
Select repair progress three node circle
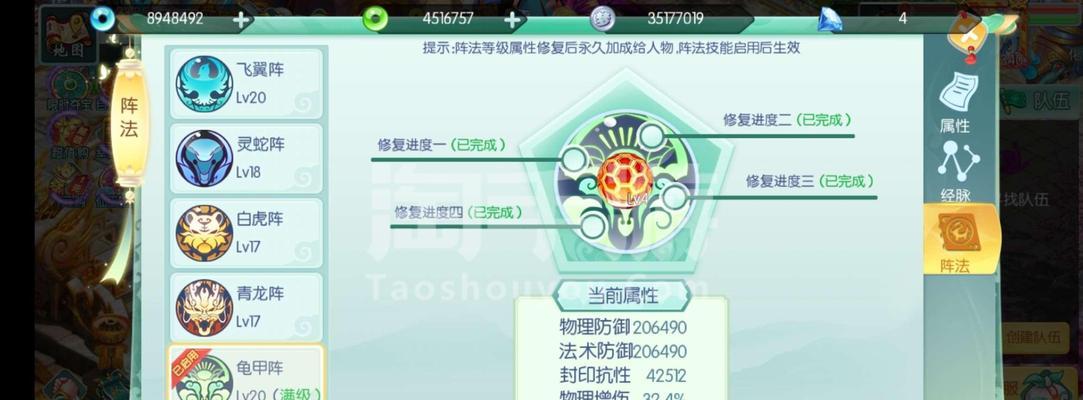(x=675, y=198)
